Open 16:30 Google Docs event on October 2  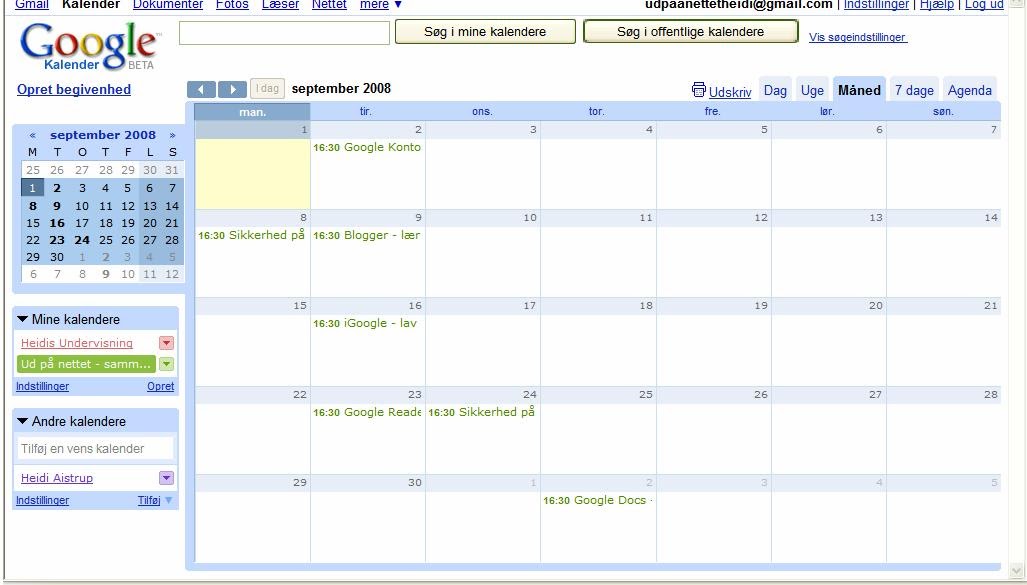point(597,500)
